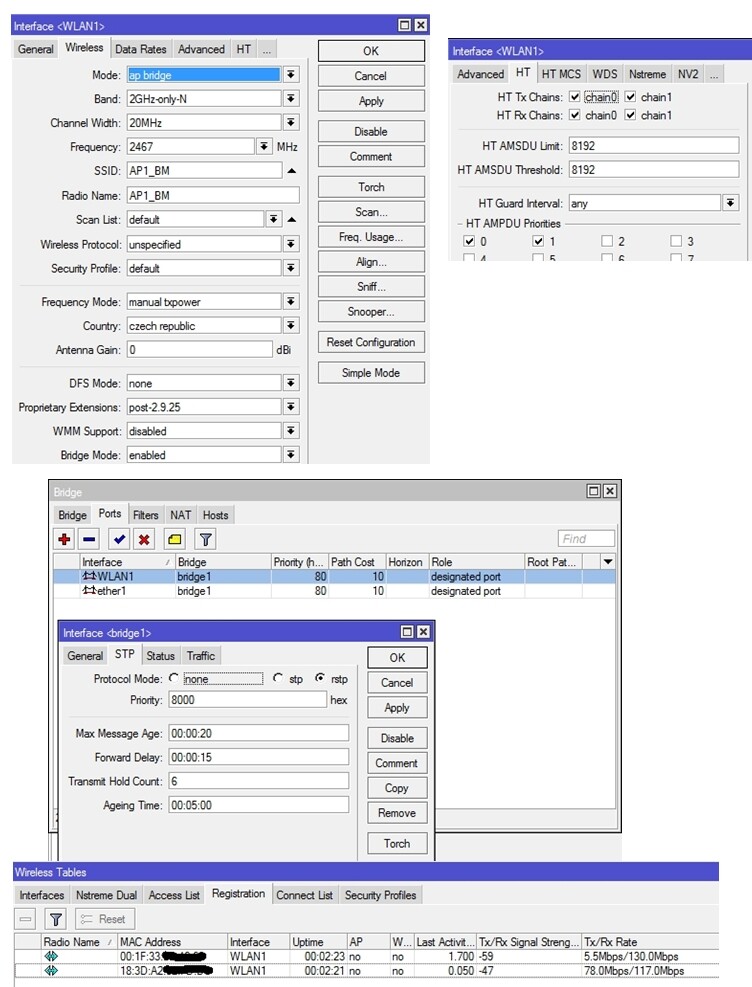
Task: Open the WMM Support dropdown
Action: tap(291, 431)
